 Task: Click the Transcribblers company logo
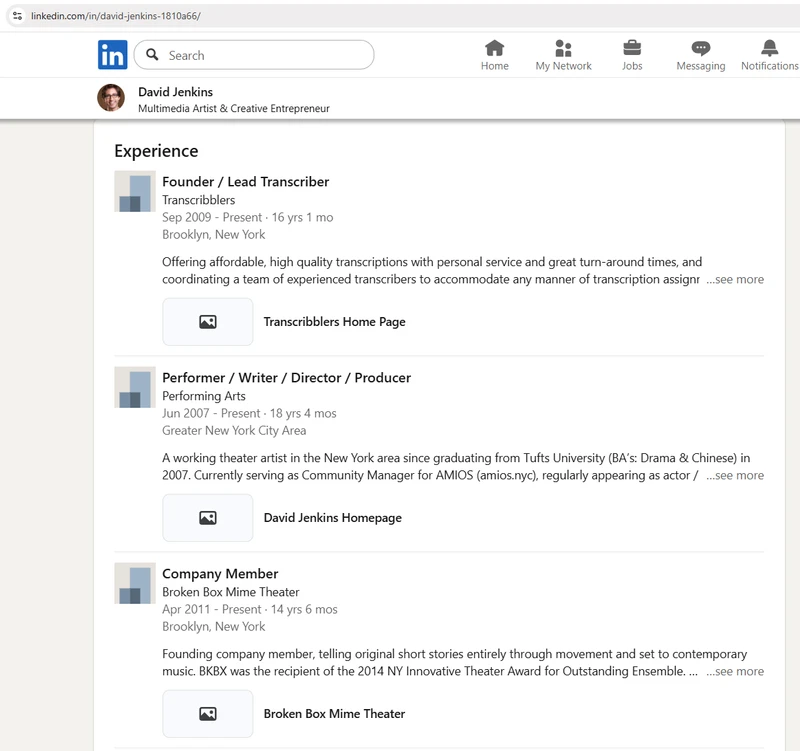pyautogui.click(x=134, y=191)
